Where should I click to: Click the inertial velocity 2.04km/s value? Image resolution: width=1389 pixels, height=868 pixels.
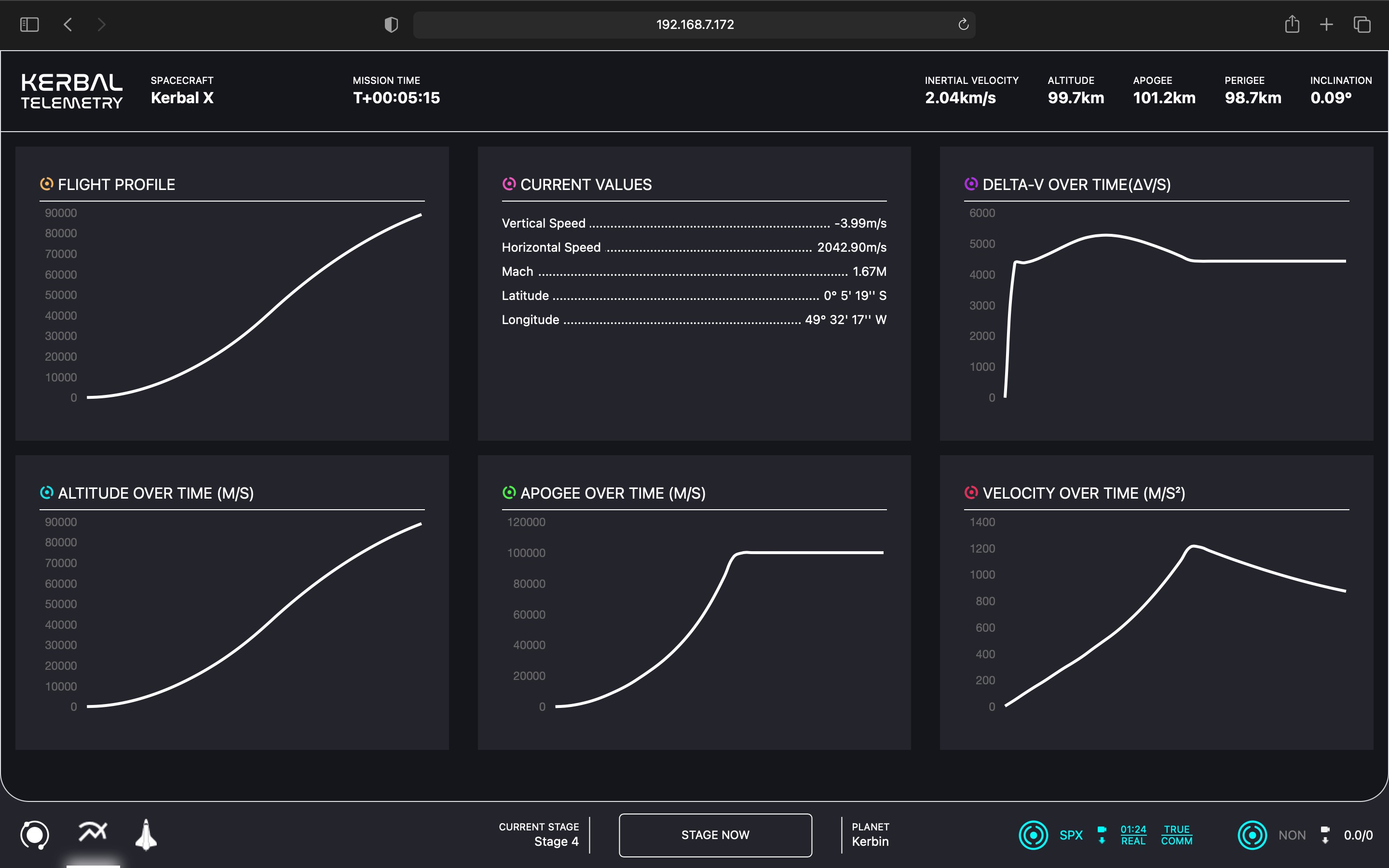(960, 97)
